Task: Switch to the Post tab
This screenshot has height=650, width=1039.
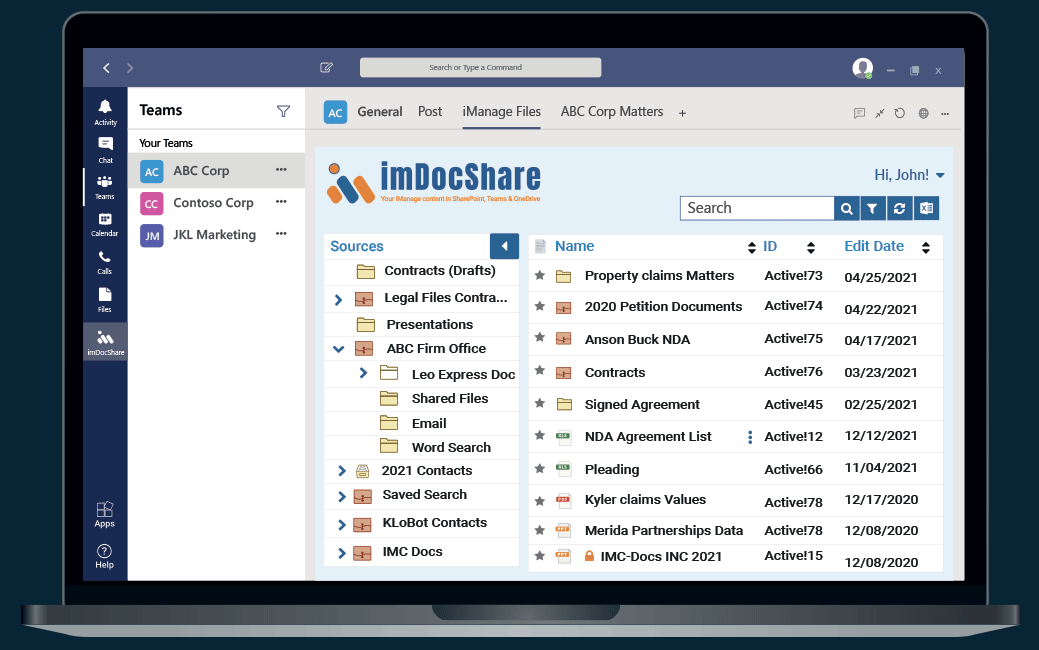Action: [x=430, y=112]
